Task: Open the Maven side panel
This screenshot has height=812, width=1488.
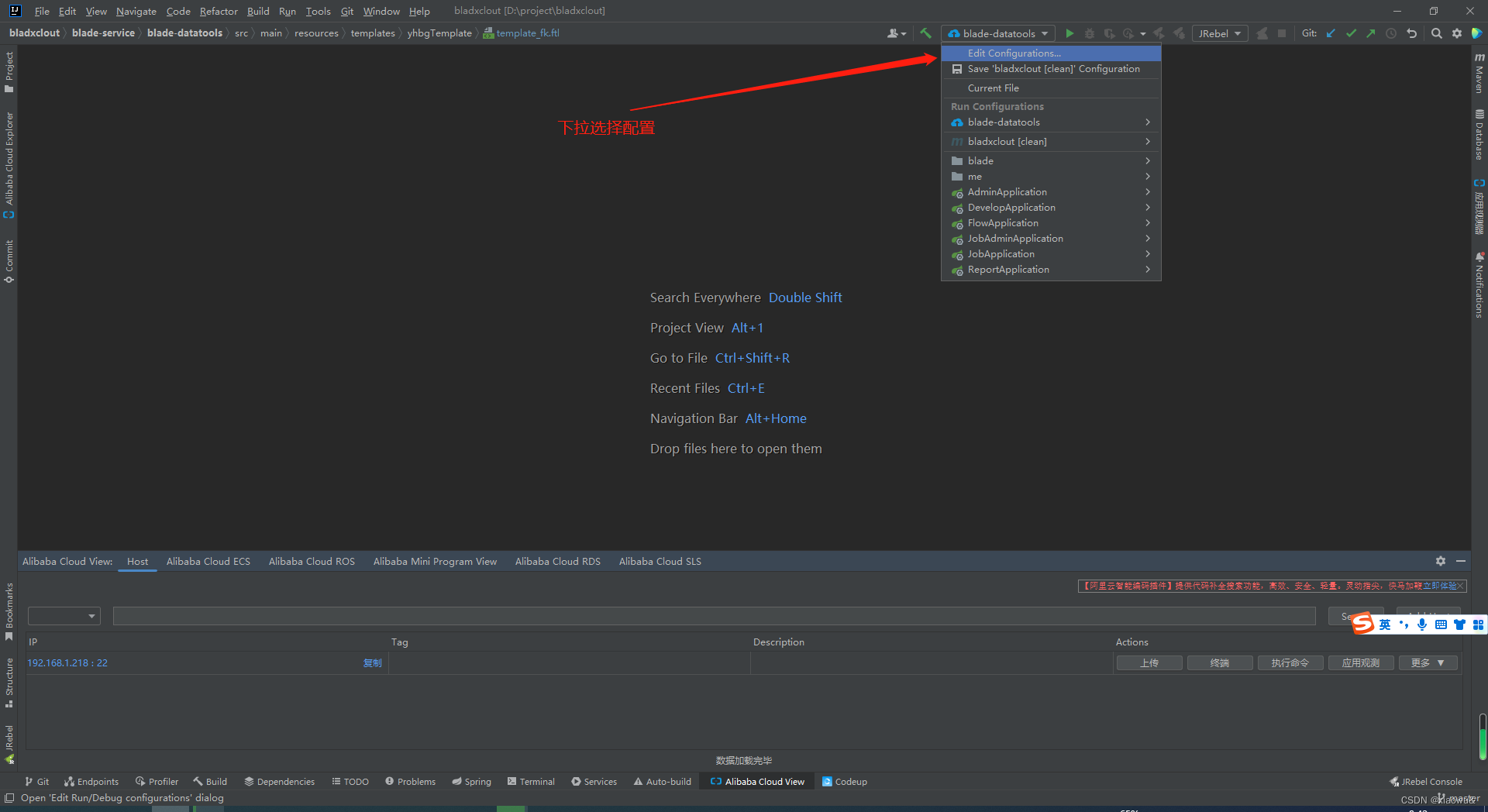Action: [x=1479, y=72]
